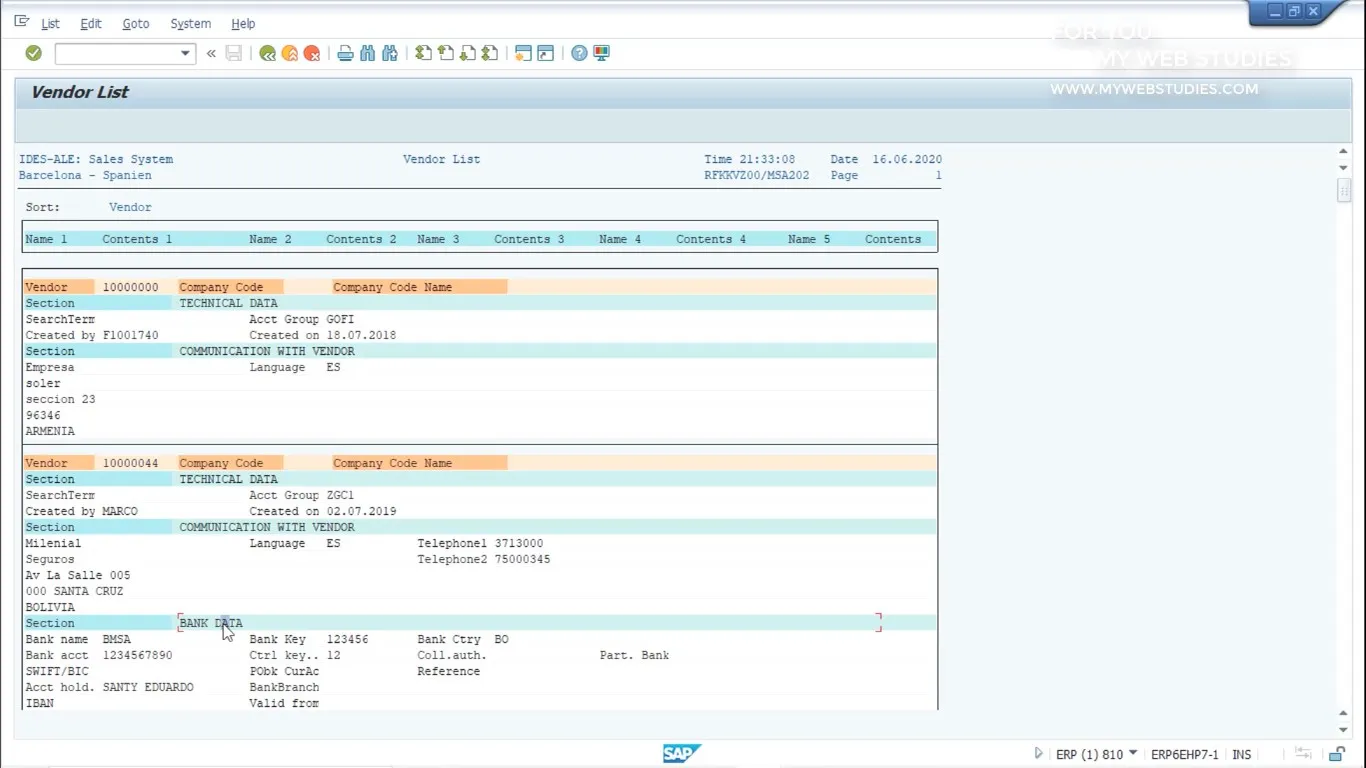1366x768 pixels.
Task: Open the transaction command field dropdown
Action: pyautogui.click(x=185, y=54)
